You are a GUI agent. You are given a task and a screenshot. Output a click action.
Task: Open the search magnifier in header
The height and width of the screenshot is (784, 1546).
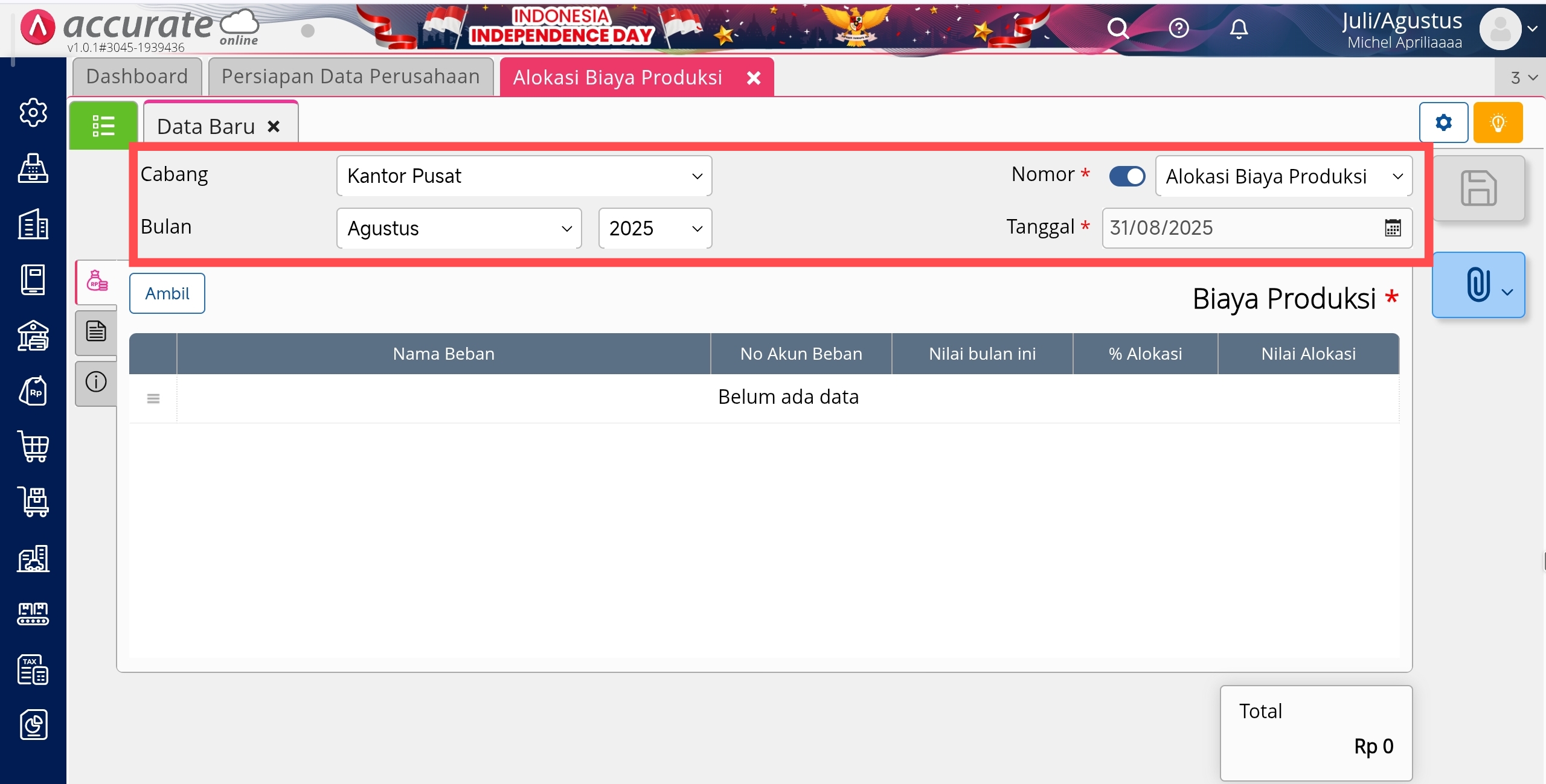pyautogui.click(x=1118, y=28)
